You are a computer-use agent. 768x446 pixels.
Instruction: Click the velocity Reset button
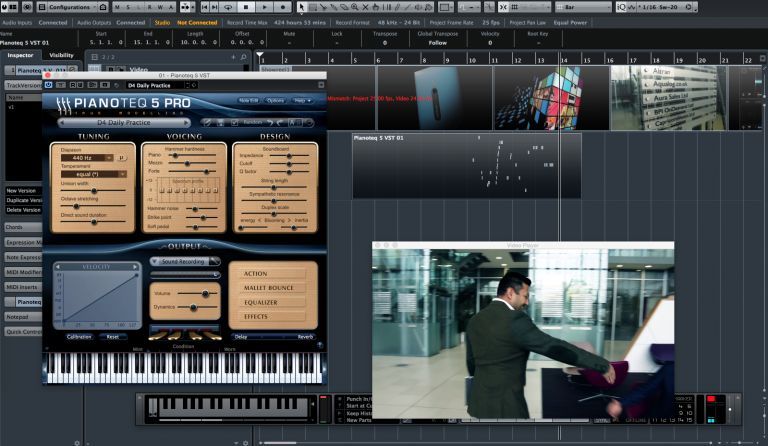coord(113,337)
